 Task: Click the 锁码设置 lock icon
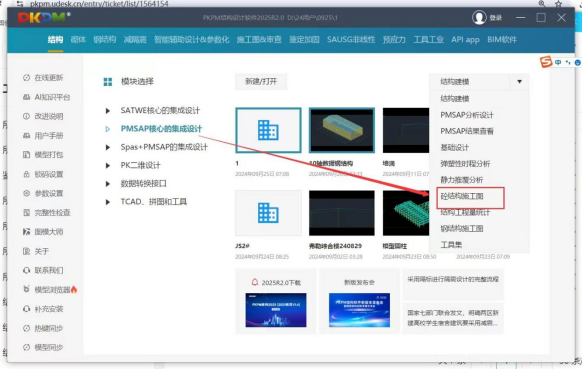[x=26, y=174]
